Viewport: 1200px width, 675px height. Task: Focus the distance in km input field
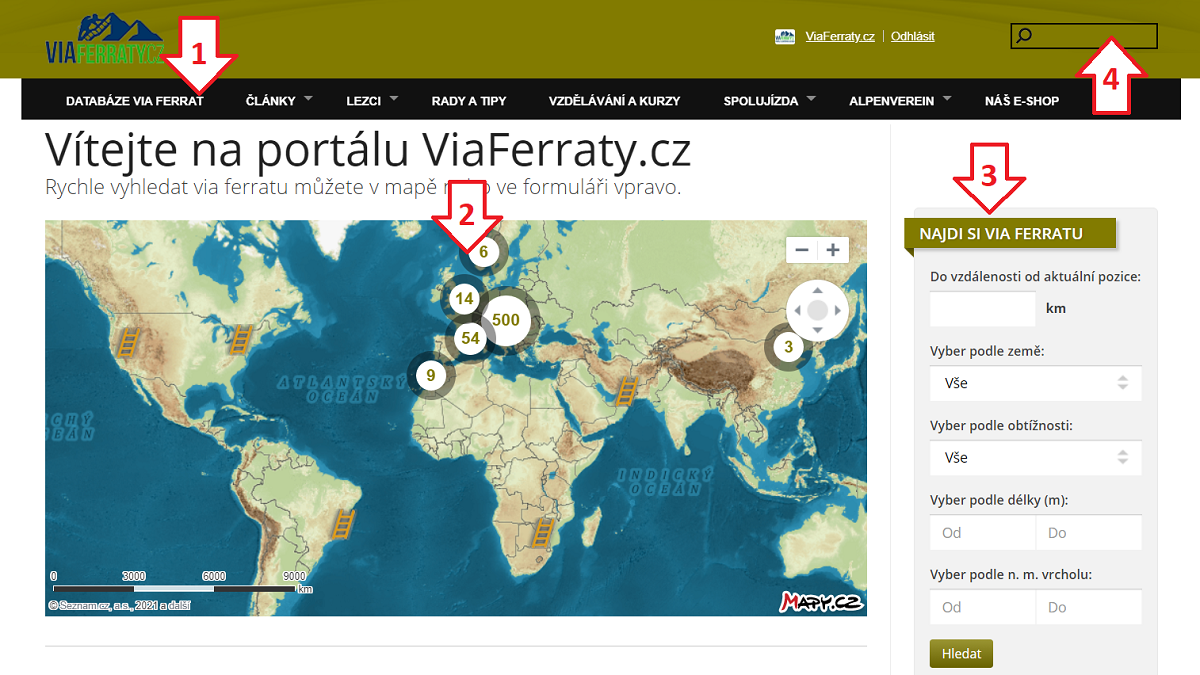tap(983, 309)
